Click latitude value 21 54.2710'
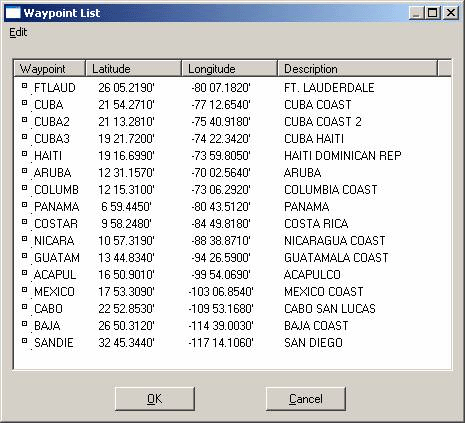Screen dimensions: 465x423 126,105
